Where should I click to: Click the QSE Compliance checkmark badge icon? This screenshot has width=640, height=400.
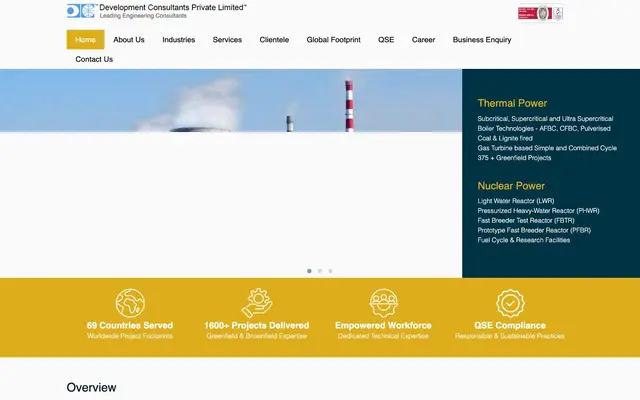tap(510, 303)
